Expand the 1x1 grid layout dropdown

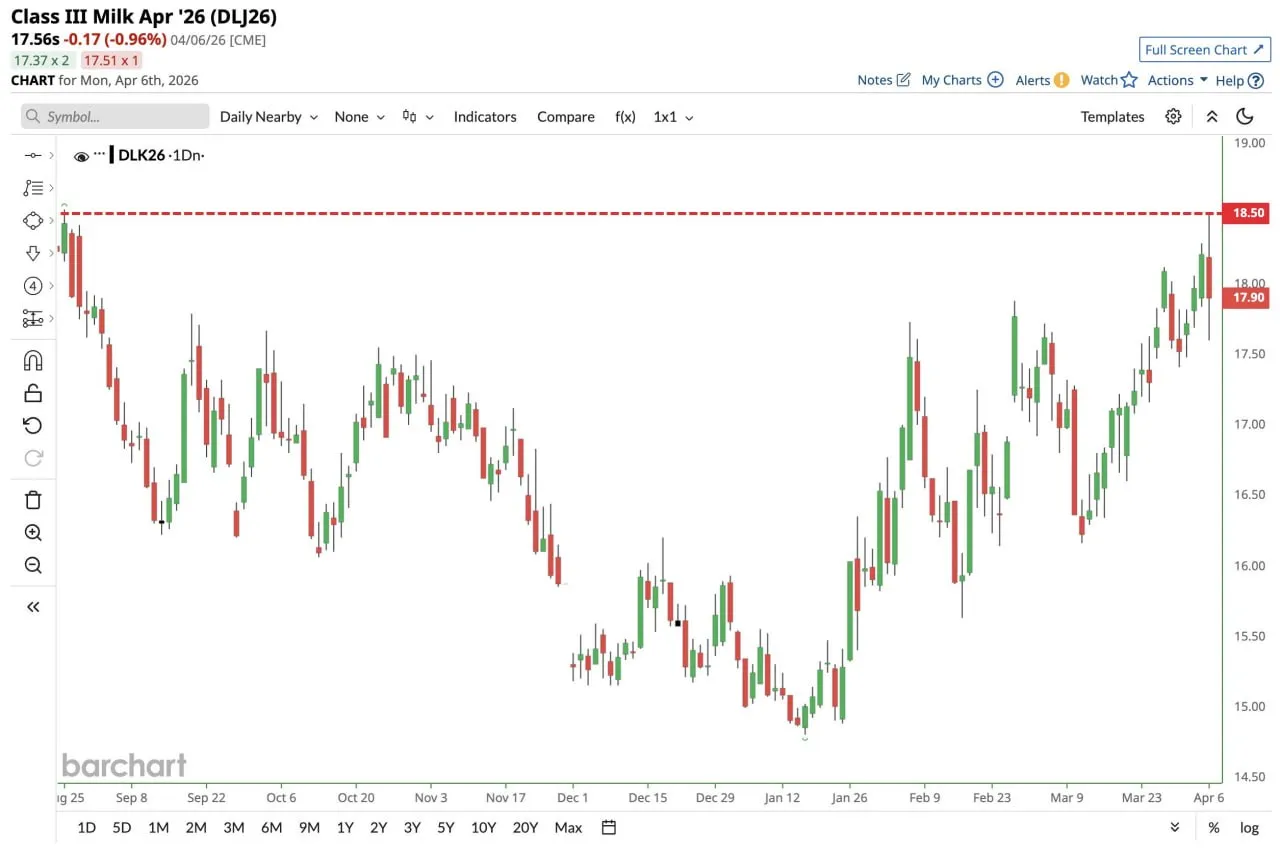click(673, 116)
